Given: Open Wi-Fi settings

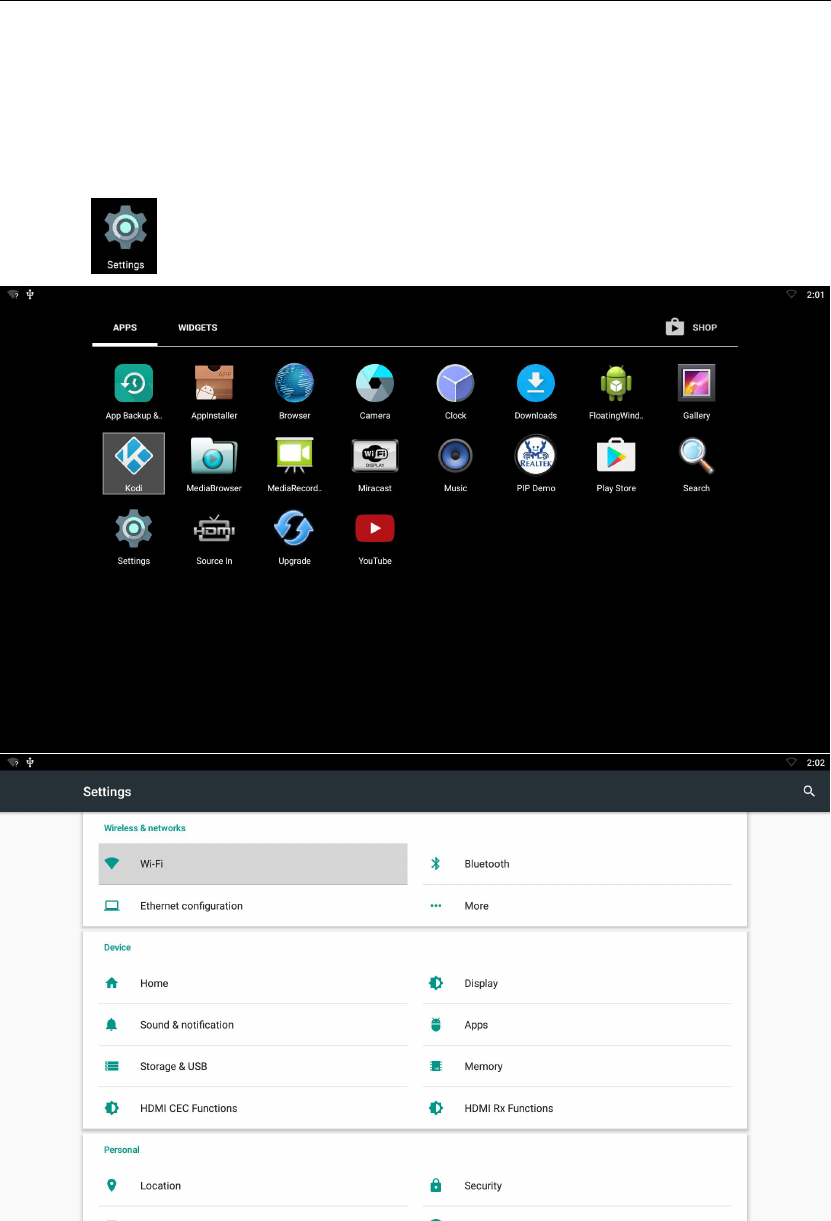Looking at the screenshot, I should pyautogui.click(x=253, y=864).
